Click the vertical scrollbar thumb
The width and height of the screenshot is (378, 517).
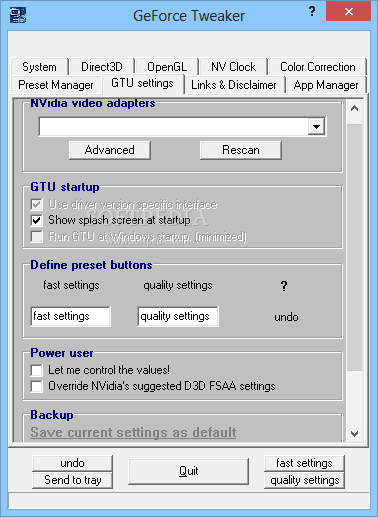[x=354, y=247]
